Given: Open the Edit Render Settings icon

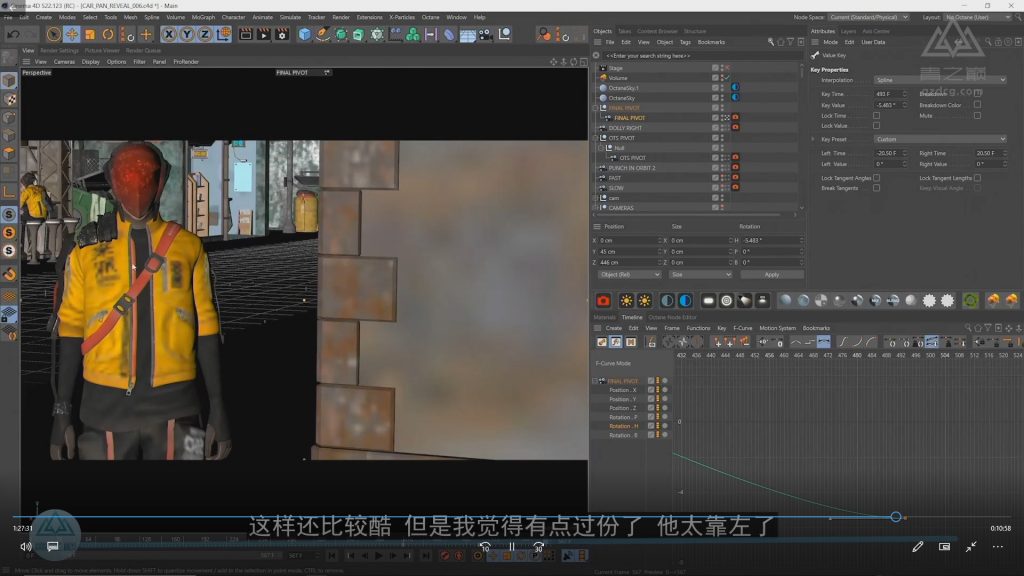Looking at the screenshot, I should coord(281,34).
